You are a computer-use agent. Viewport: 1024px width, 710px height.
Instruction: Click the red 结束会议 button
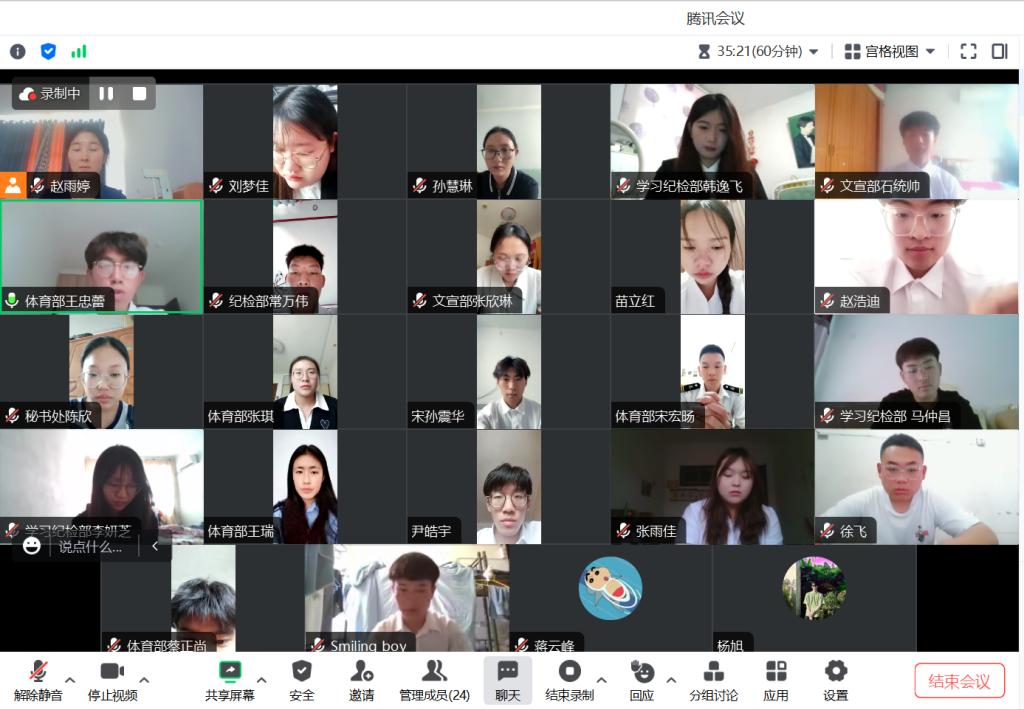[959, 681]
